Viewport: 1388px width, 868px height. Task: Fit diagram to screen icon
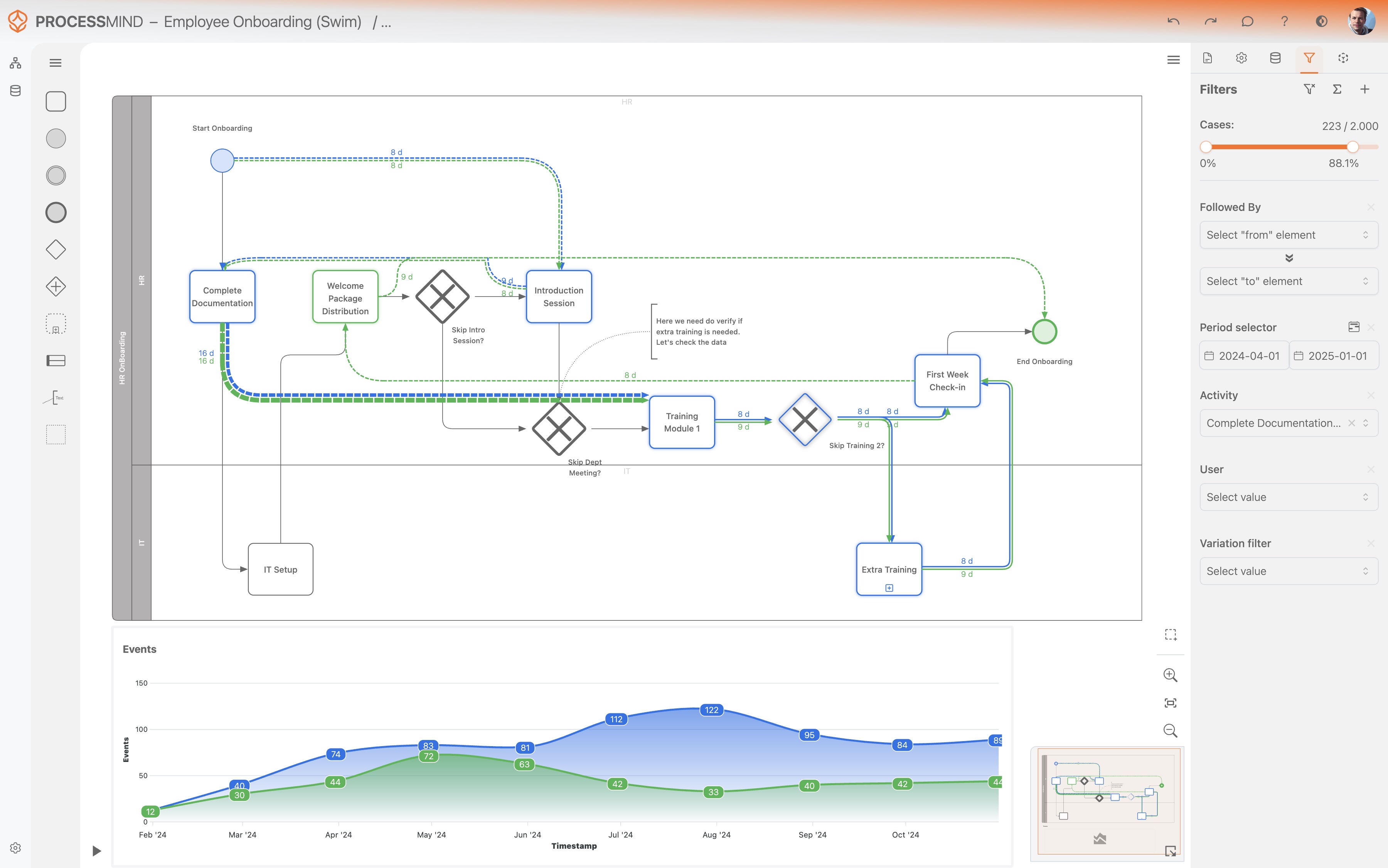[x=1170, y=703]
